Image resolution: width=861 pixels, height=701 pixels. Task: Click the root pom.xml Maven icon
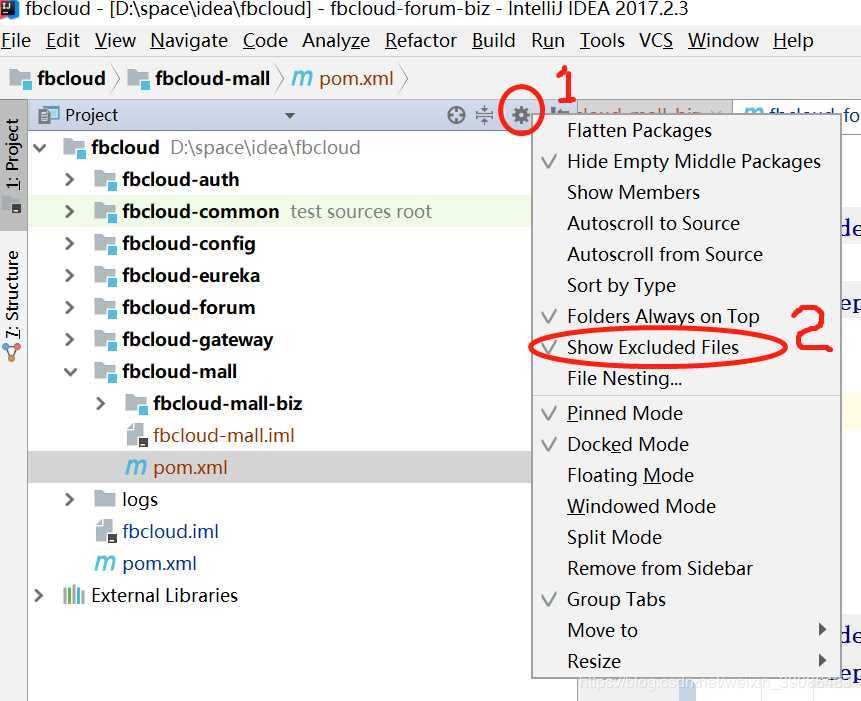coord(105,563)
